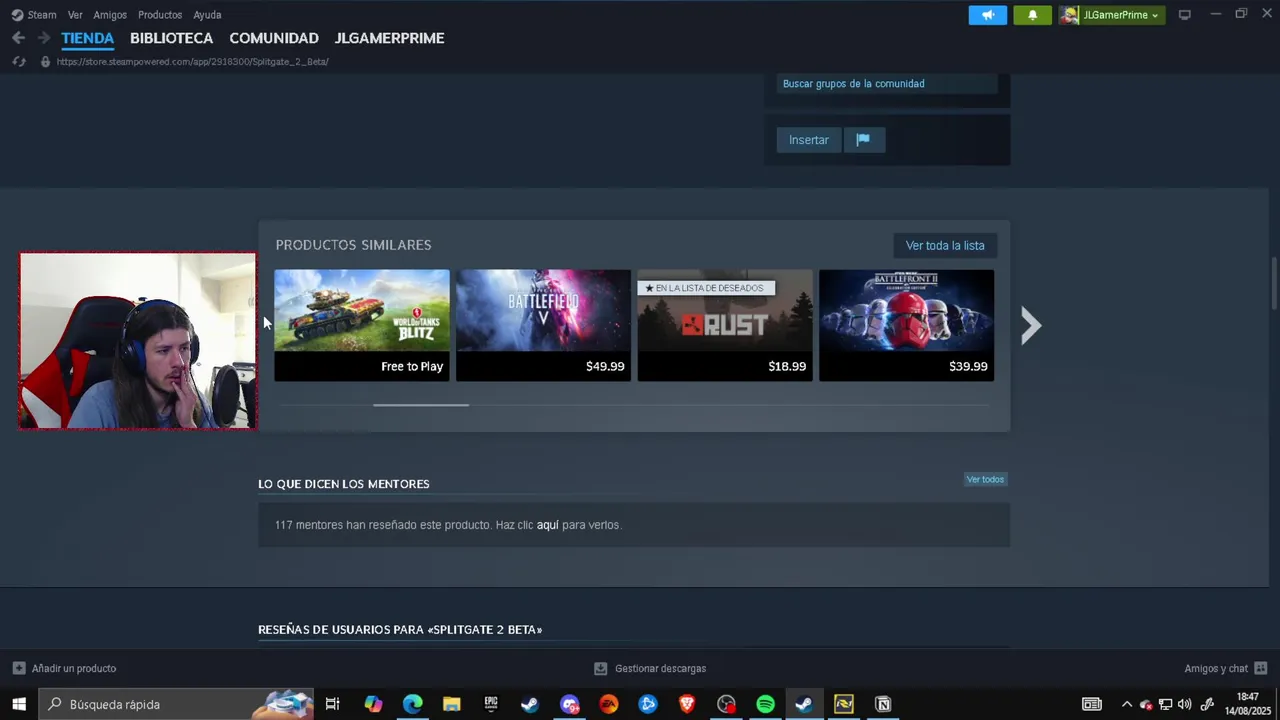Open Gestionar descargas
The image size is (1280, 720).
(650, 668)
